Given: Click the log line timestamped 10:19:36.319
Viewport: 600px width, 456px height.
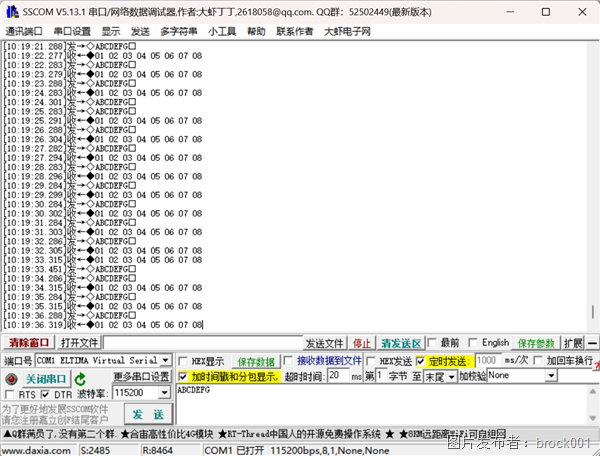Looking at the screenshot, I should (x=103, y=325).
